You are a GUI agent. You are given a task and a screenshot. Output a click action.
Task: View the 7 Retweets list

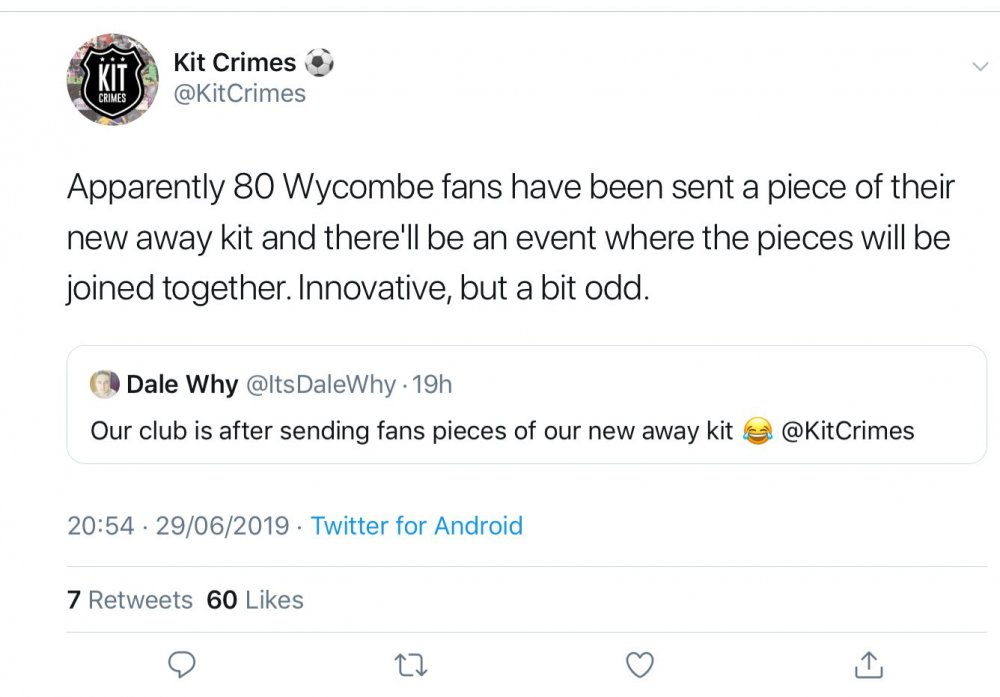(x=130, y=600)
